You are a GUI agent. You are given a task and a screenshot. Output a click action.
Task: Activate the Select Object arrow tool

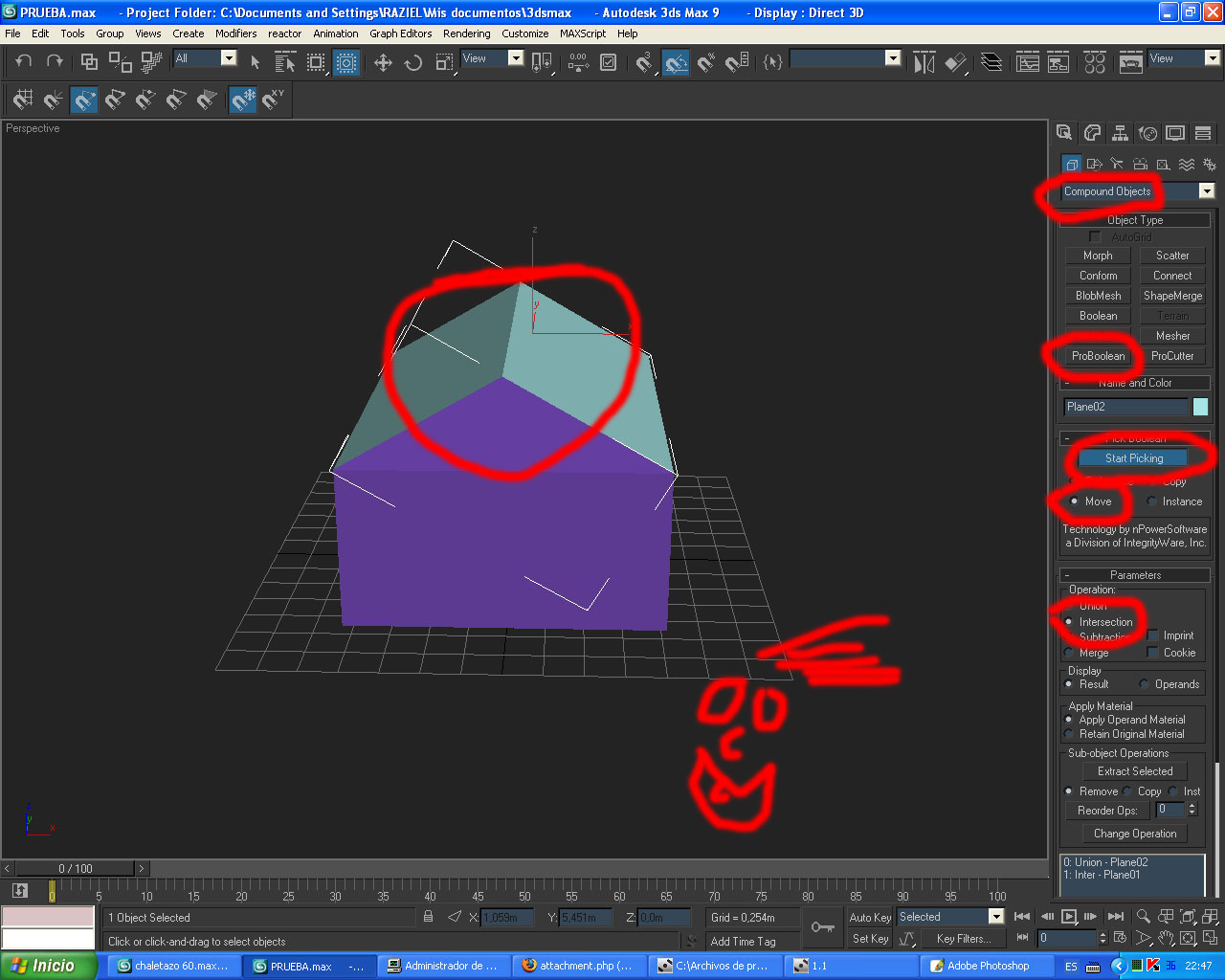(255, 62)
